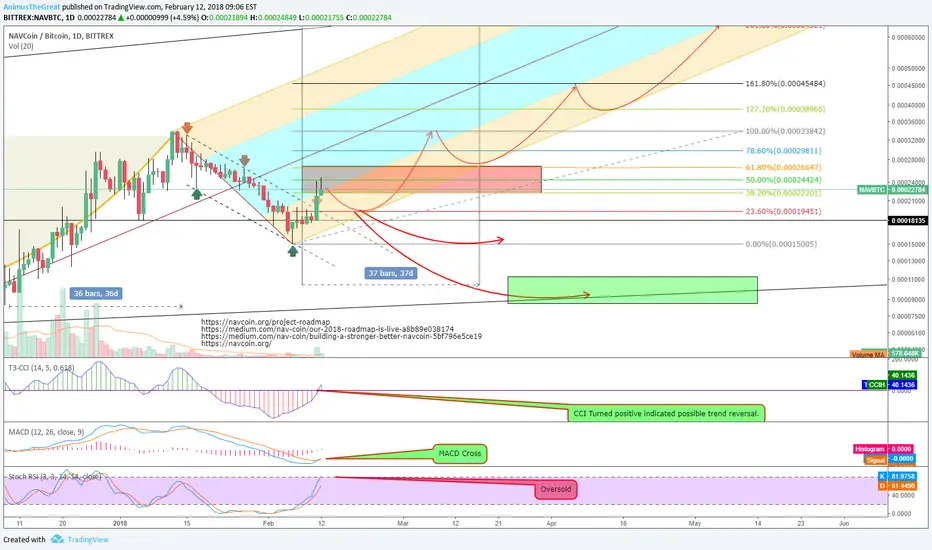The width and height of the screenshot is (932, 550).
Task: Select the 100.00%(0.00033842) Fibonacci label
Action: tap(785, 131)
